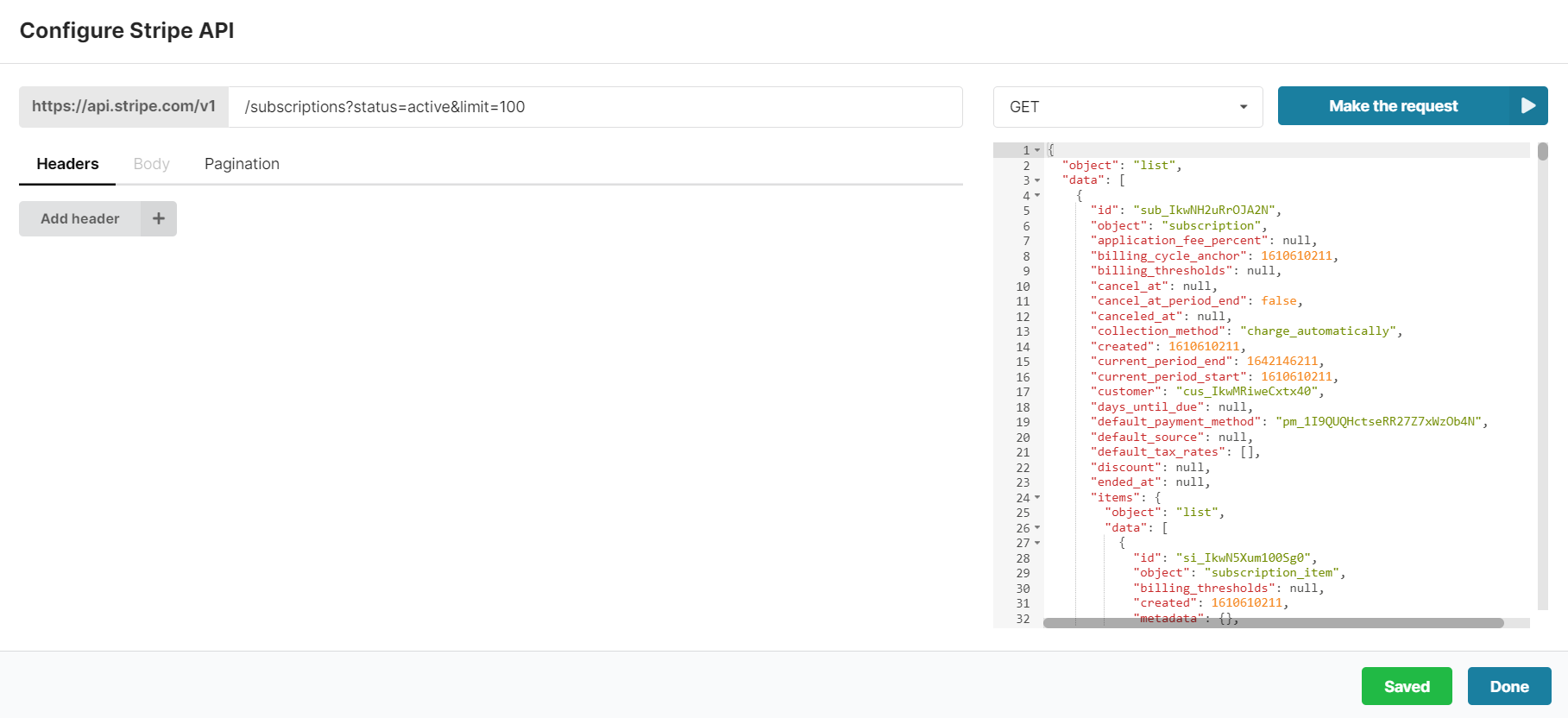The height and width of the screenshot is (718, 1568).
Task: Click the https://api.stripe.com/v1 base URL label
Action: [x=123, y=107]
